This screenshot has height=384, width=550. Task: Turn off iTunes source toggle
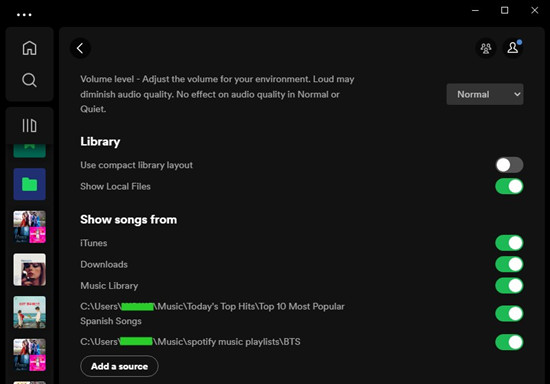click(509, 243)
